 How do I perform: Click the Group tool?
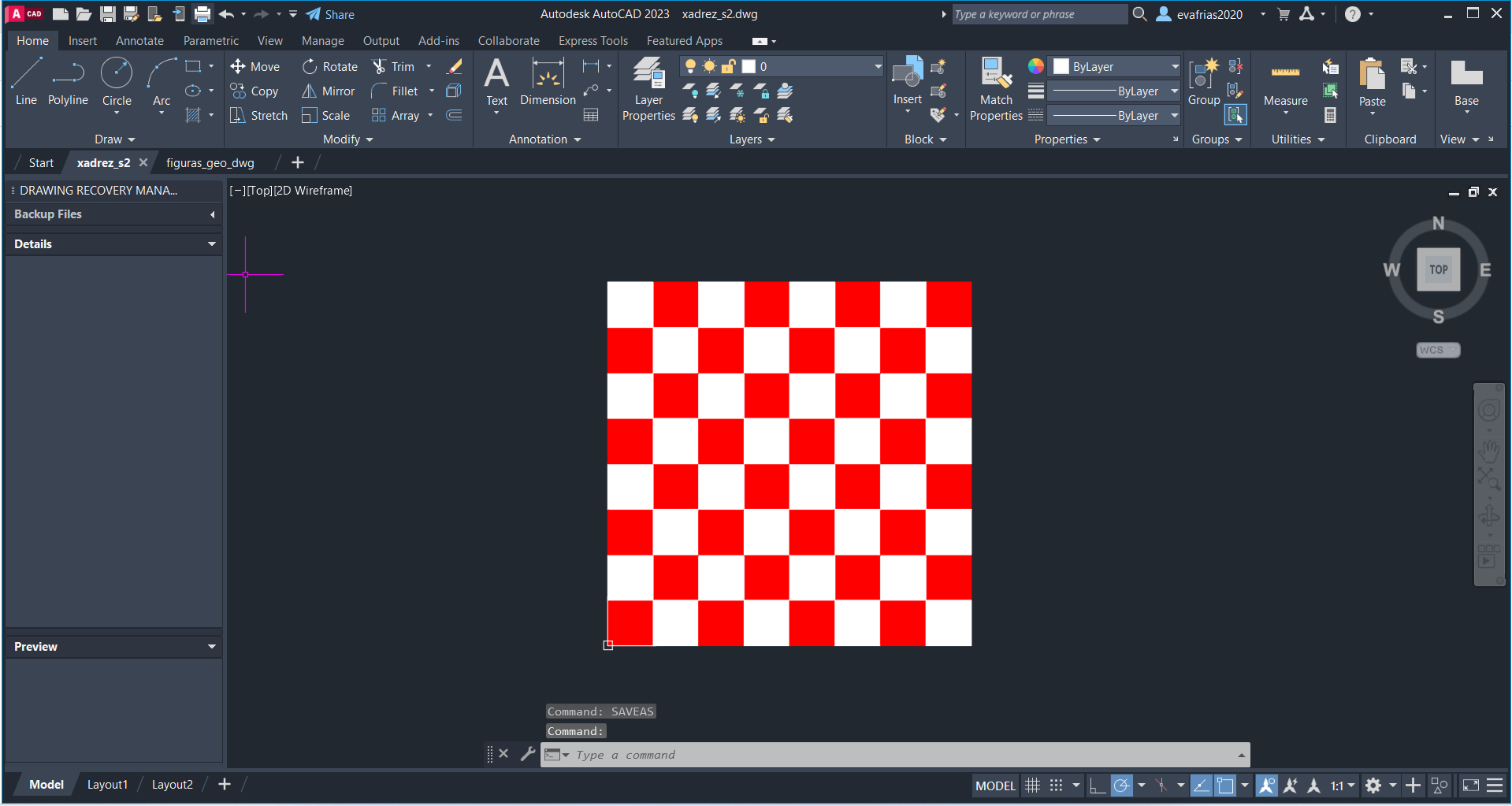pyautogui.click(x=1204, y=82)
